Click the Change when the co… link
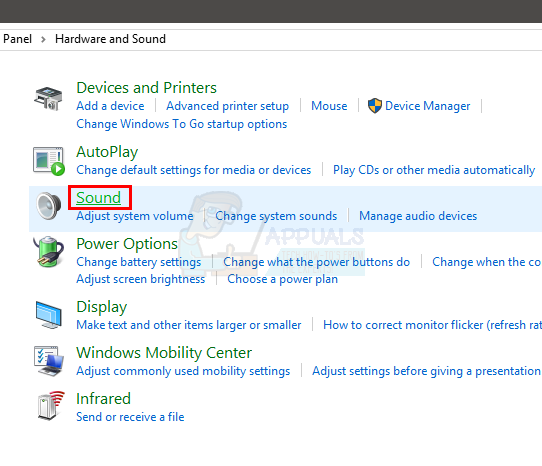This screenshot has height=466, width=542. click(x=487, y=262)
